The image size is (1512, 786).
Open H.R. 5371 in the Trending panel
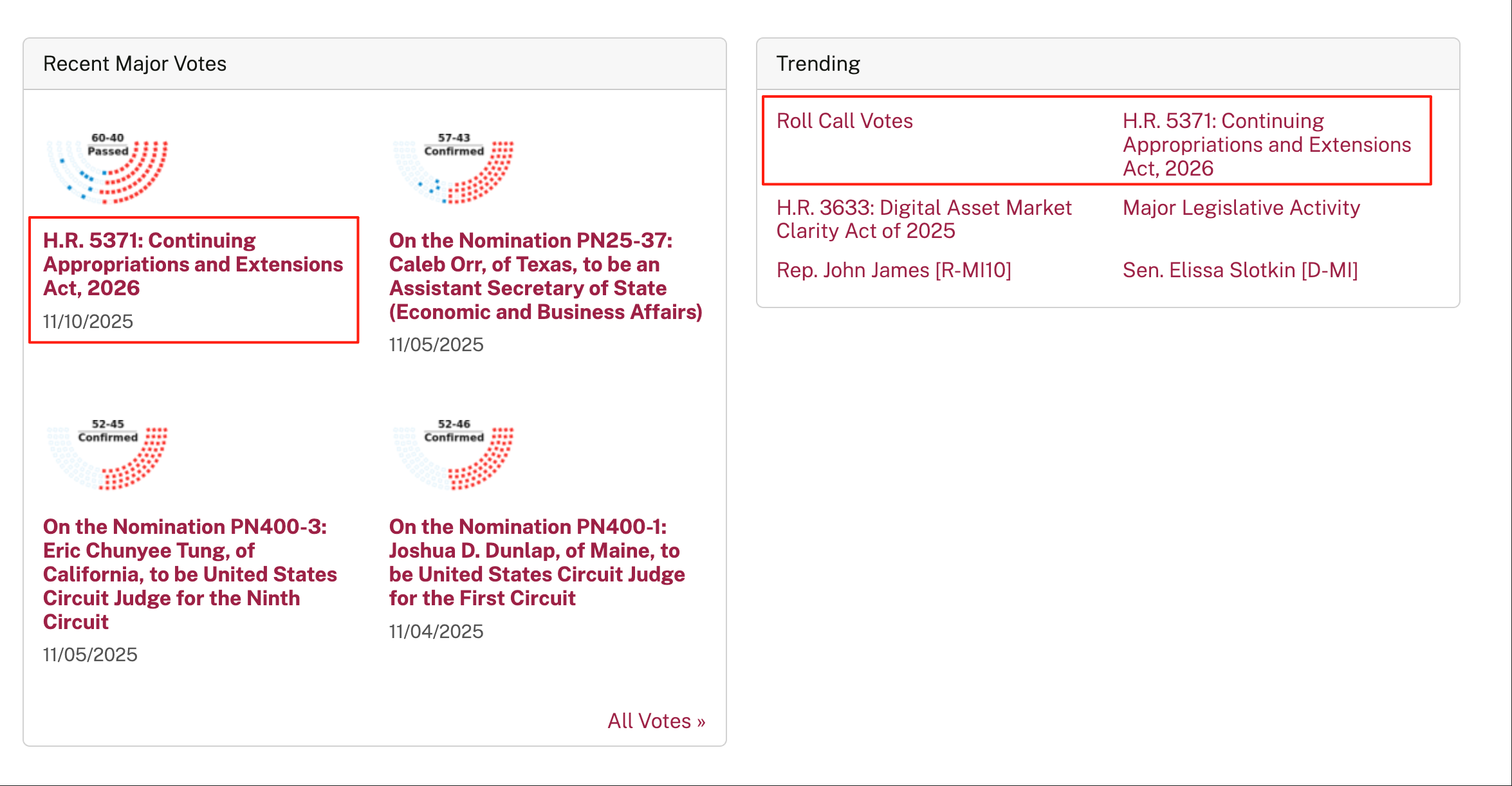click(x=1266, y=145)
